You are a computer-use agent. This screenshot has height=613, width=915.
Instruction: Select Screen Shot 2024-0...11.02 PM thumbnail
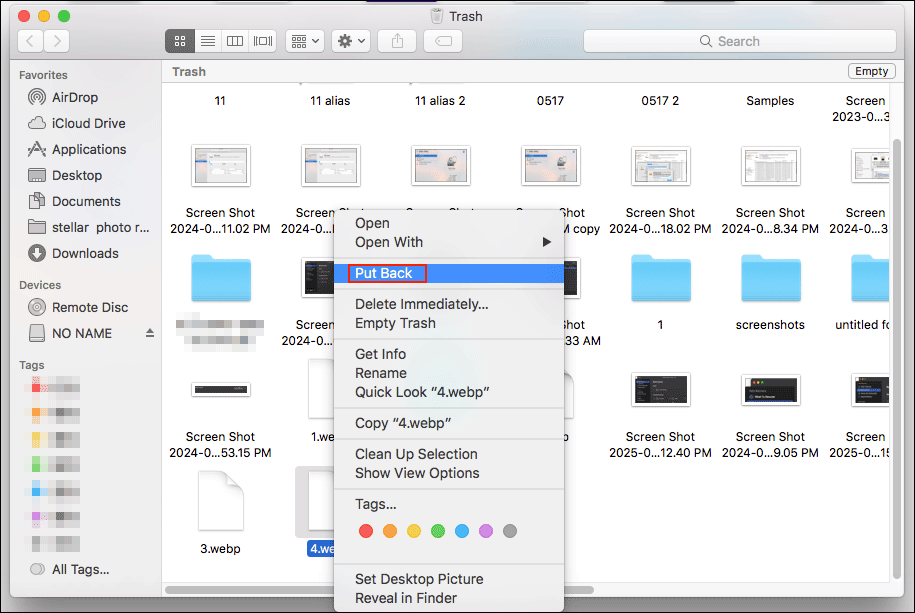pos(221,166)
